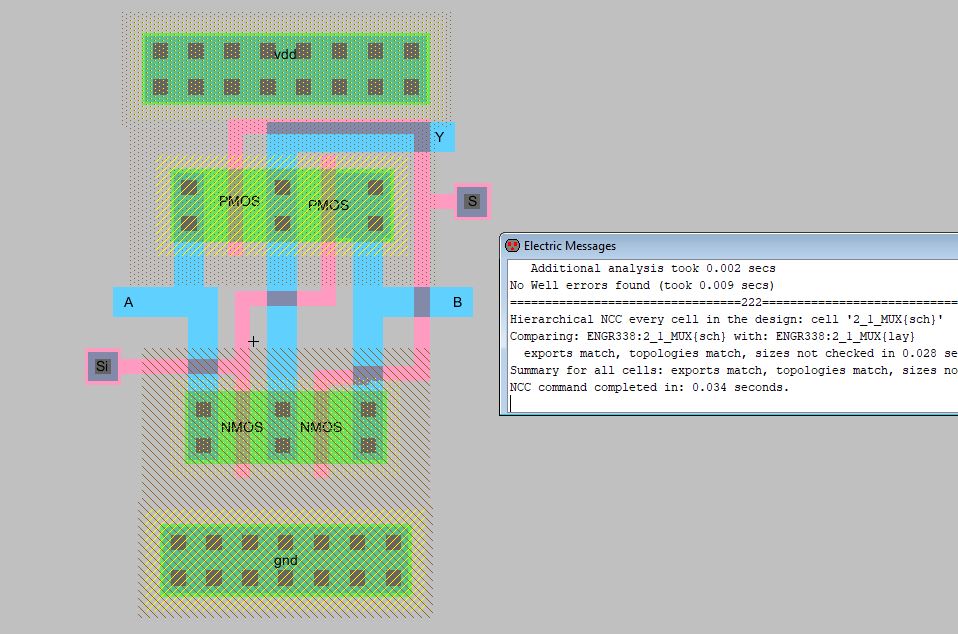This screenshot has width=958, height=634.
Task: Select the left NMOS transistor
Action: click(242, 427)
